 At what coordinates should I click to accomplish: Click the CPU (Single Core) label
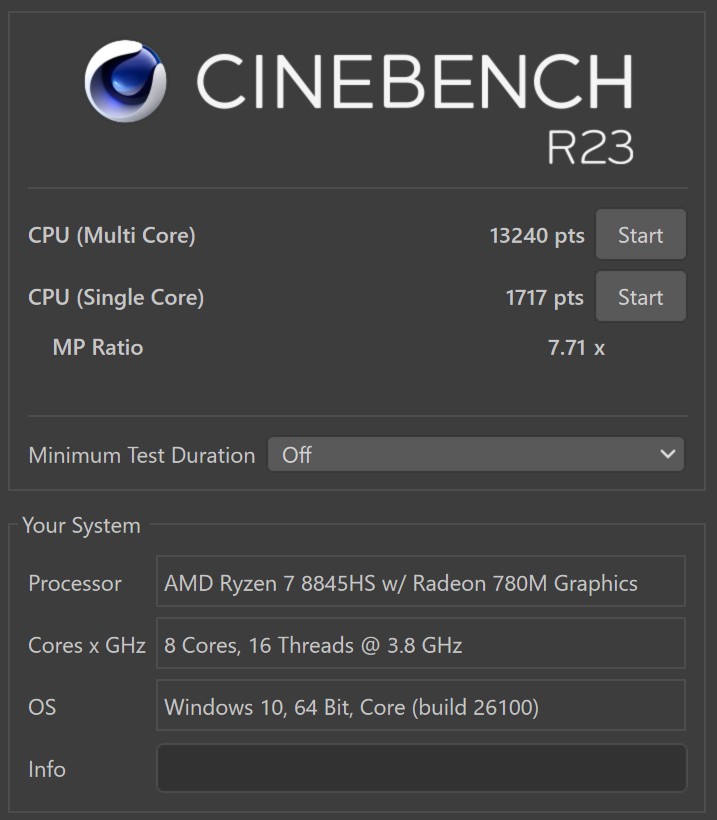116,298
